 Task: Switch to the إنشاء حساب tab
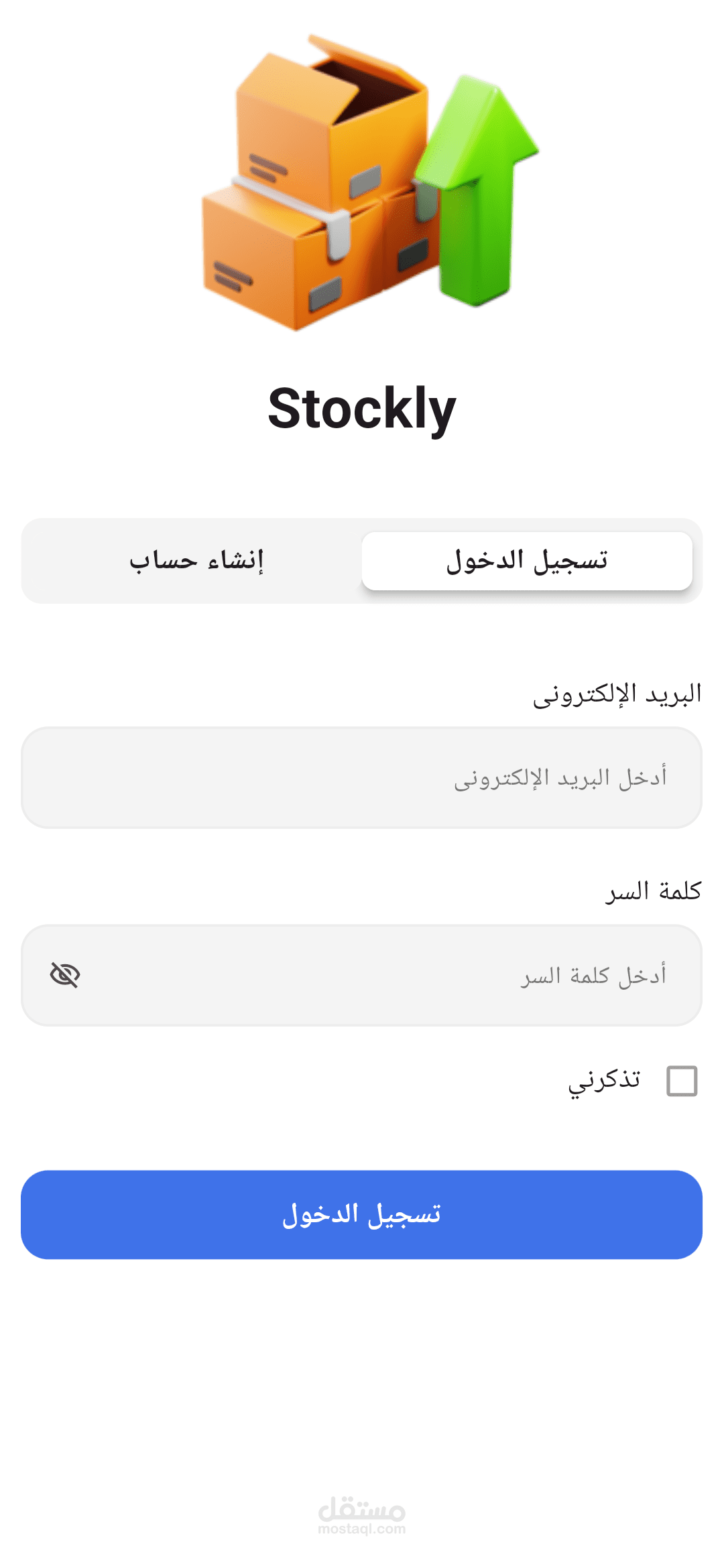196,561
